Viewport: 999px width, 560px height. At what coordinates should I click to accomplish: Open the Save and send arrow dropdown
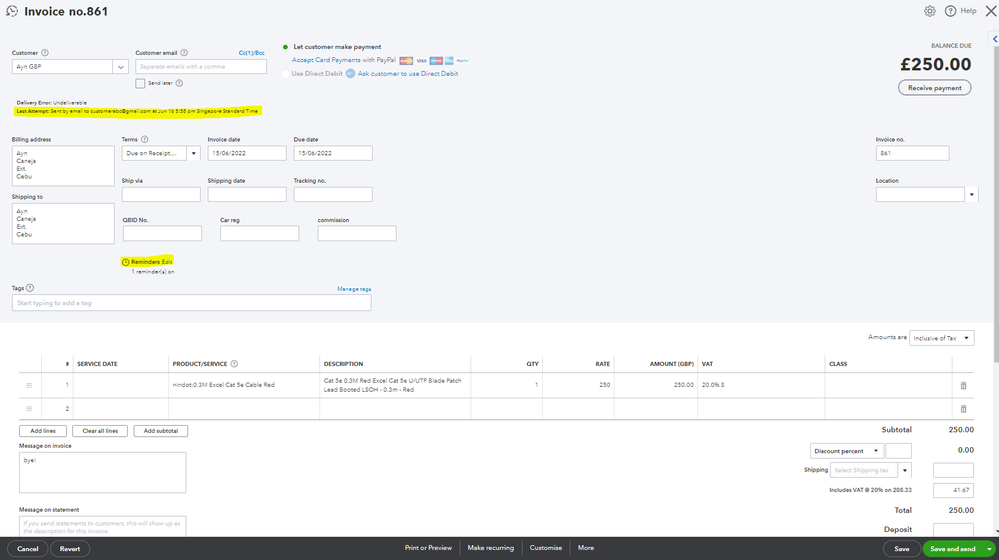coord(989,549)
